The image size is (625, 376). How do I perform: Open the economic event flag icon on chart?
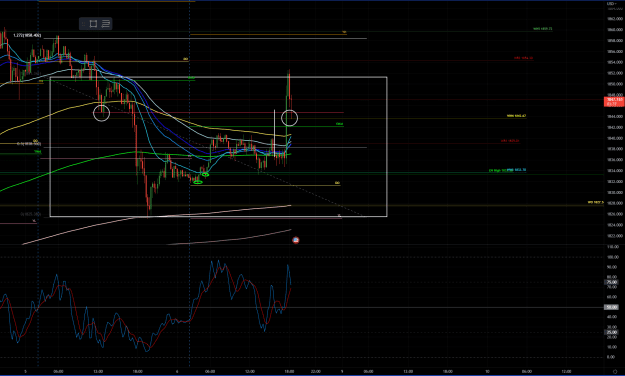(x=296, y=240)
